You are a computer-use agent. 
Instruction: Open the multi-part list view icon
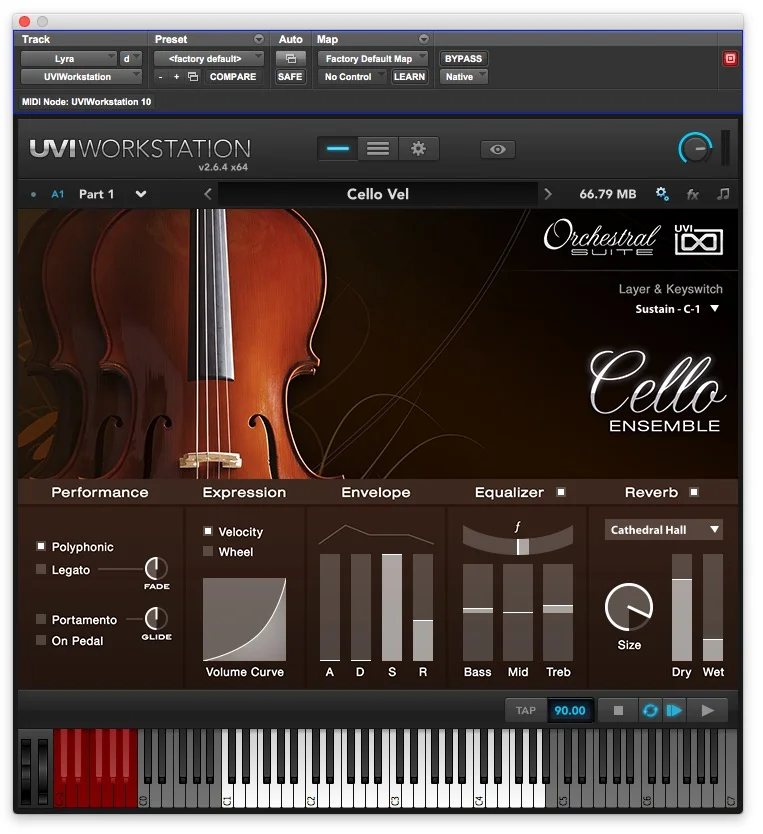[378, 149]
